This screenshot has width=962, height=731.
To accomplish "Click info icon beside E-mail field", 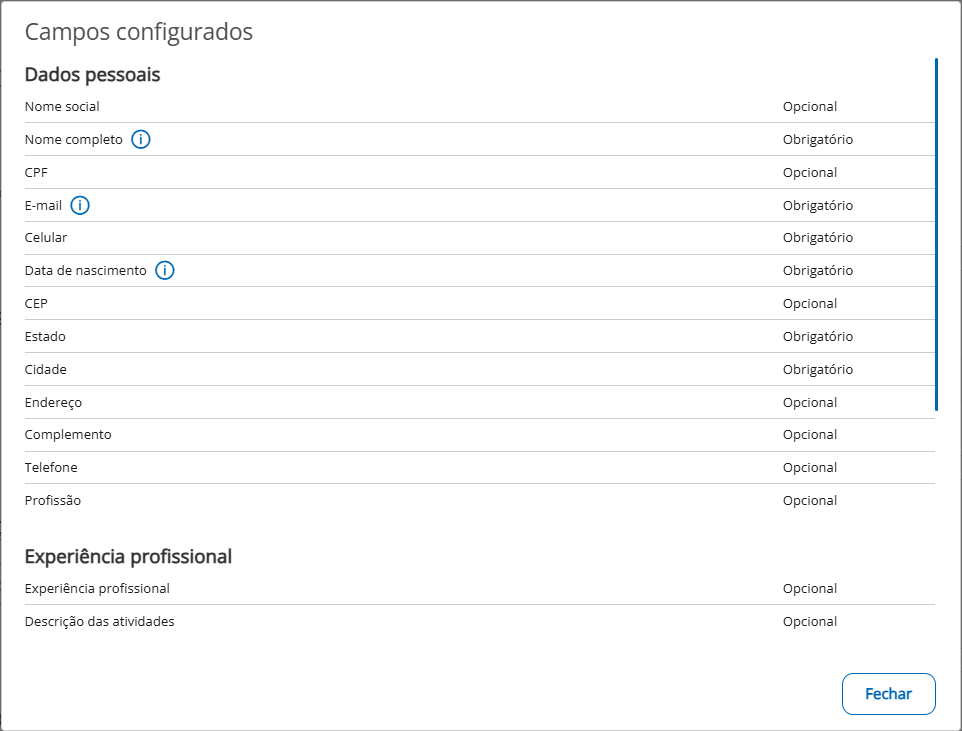I will [x=80, y=206].
